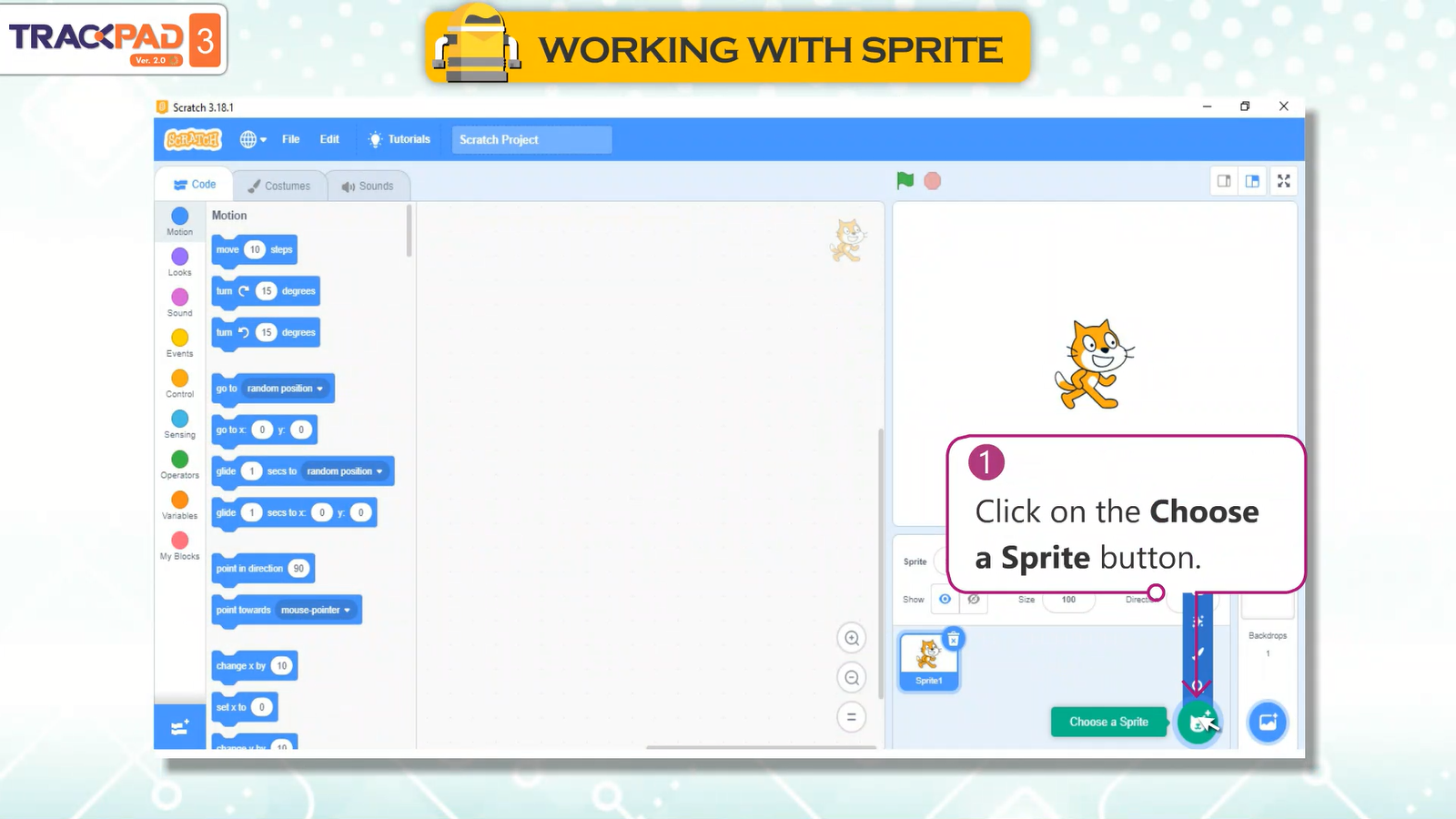Screen dimensions: 1456x819
Task: Select the My Blocks category
Action: pos(180,545)
